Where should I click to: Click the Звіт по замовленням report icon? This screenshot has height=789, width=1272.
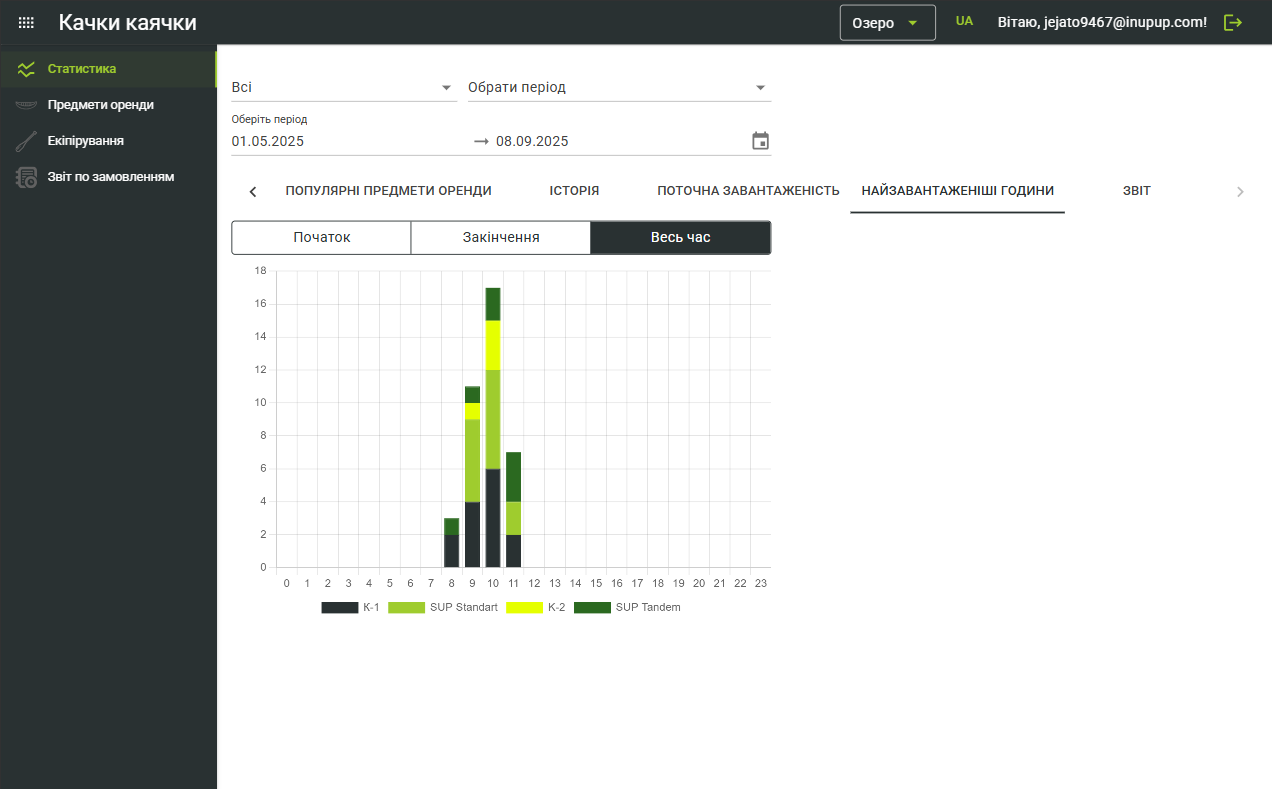coord(26,177)
